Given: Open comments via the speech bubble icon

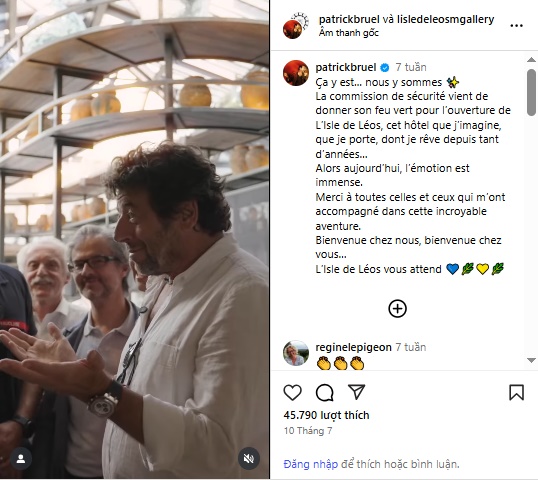Looking at the screenshot, I should [325, 393].
